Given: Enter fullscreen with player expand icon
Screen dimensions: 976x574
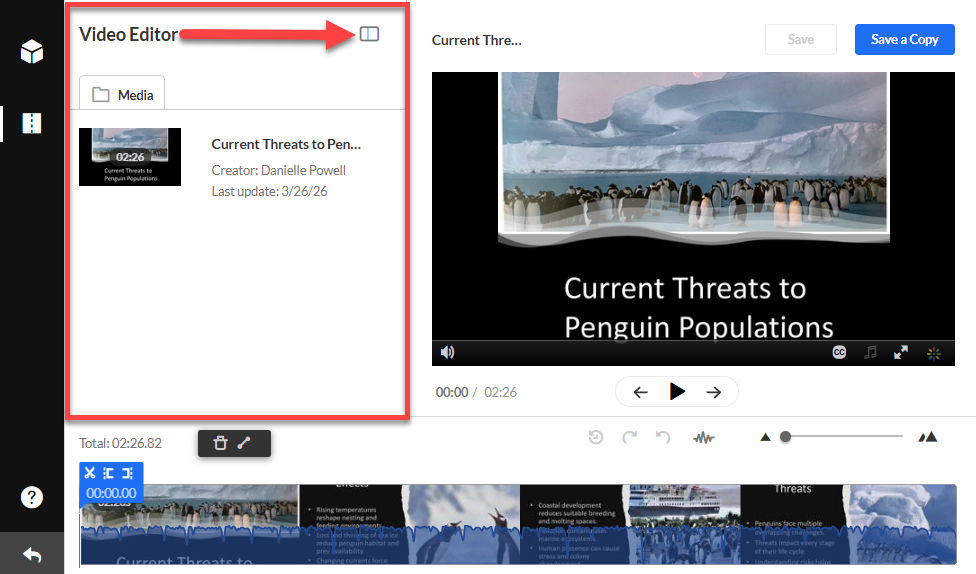Looking at the screenshot, I should pyautogui.click(x=901, y=352).
